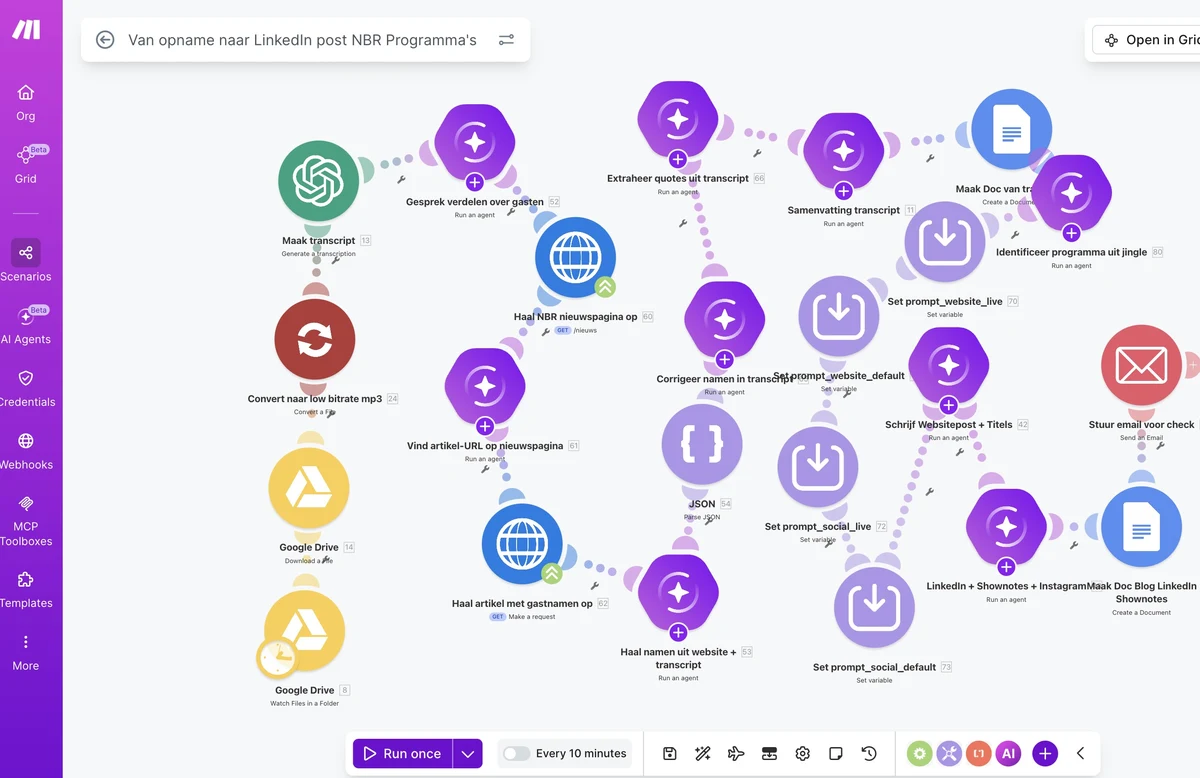Click the save scenario icon in toolbar
This screenshot has height=778, width=1200.
[670, 754]
